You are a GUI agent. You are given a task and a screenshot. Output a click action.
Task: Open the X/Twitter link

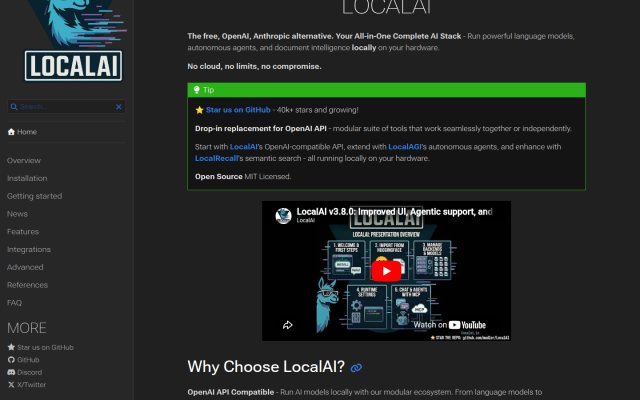coord(32,384)
